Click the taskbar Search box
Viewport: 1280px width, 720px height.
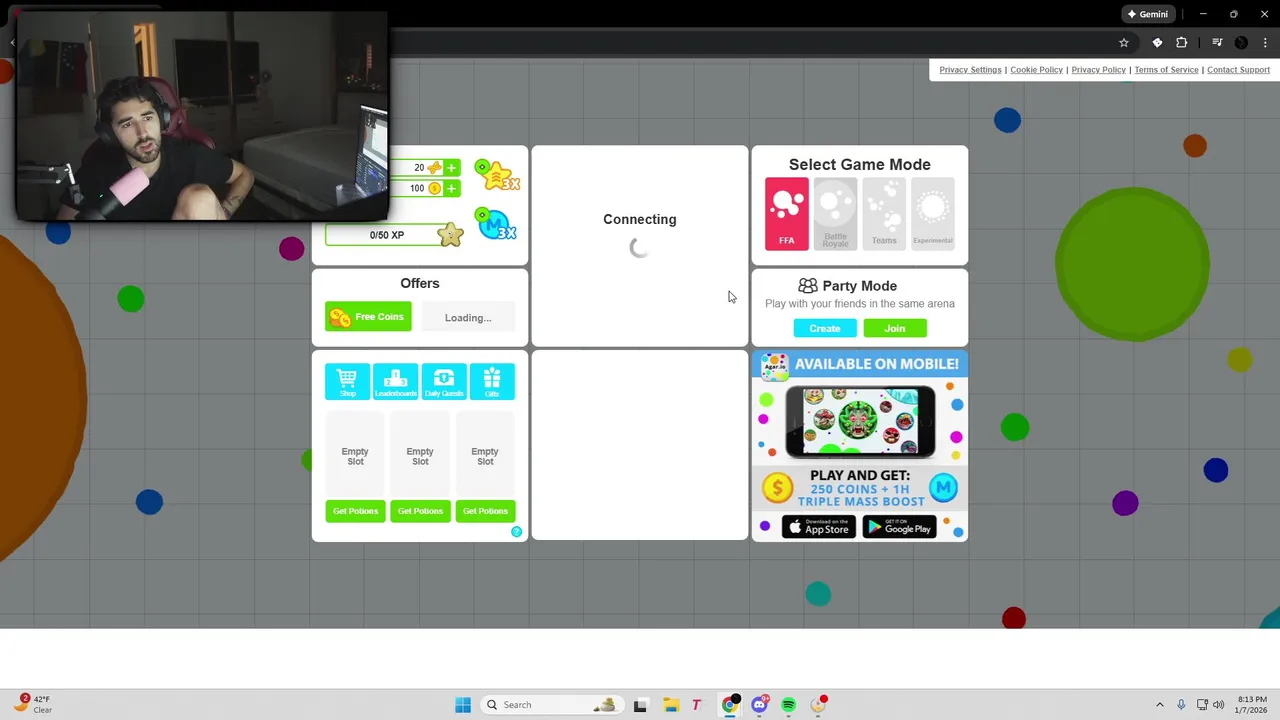[550, 705]
